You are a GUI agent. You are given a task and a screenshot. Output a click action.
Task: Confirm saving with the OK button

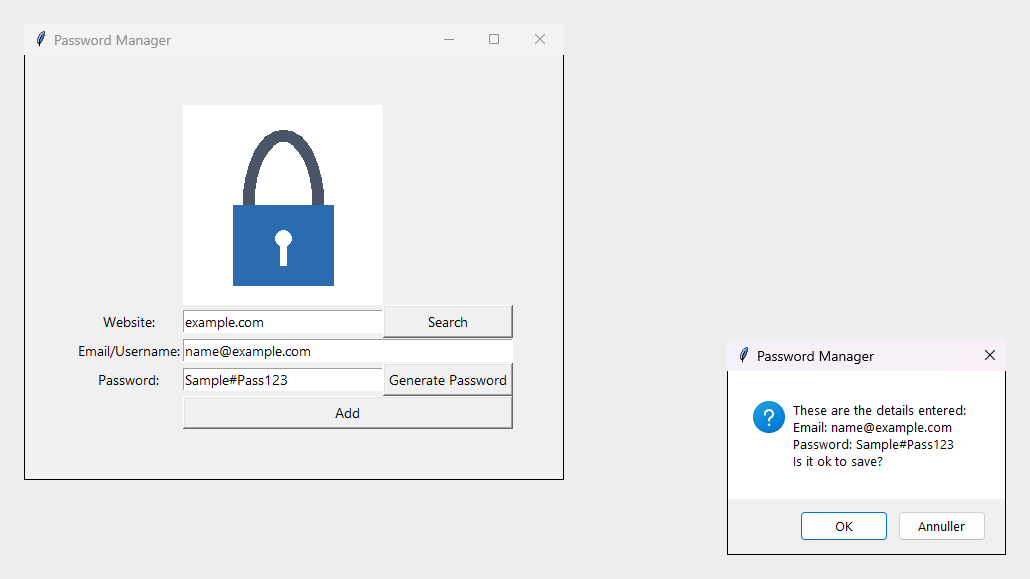[x=843, y=526]
